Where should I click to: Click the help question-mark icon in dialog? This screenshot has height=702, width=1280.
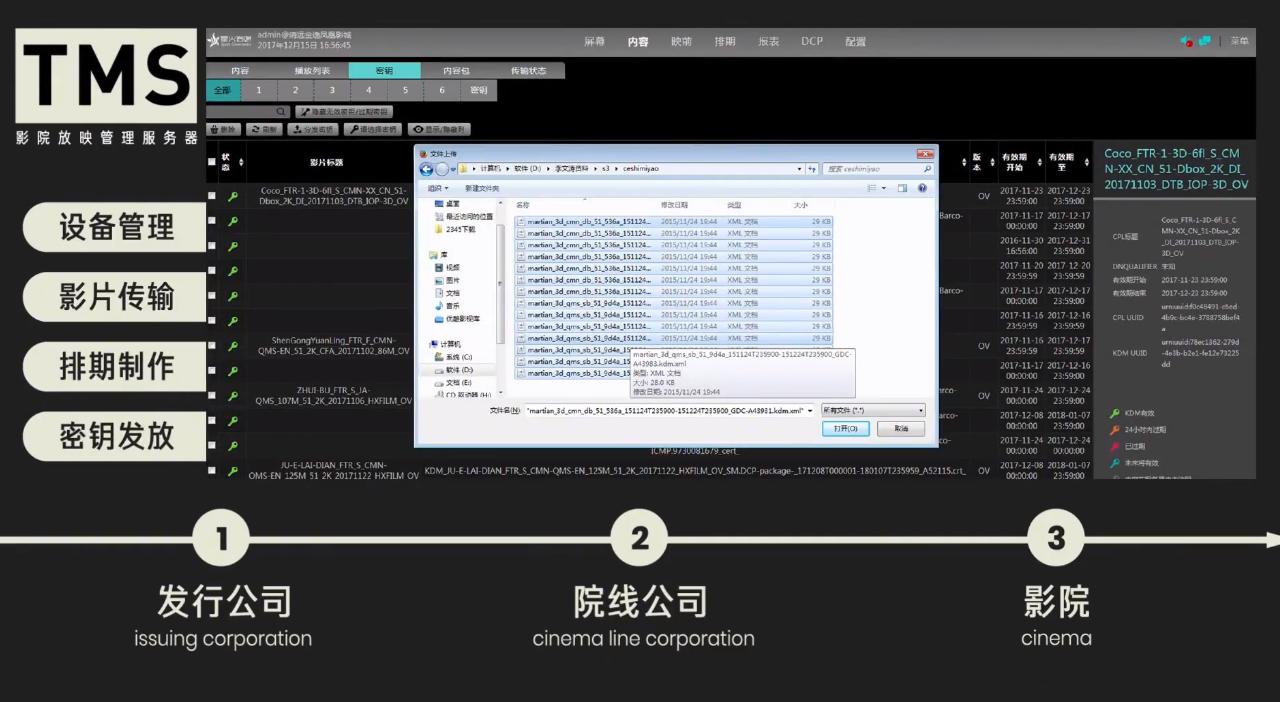pos(922,188)
